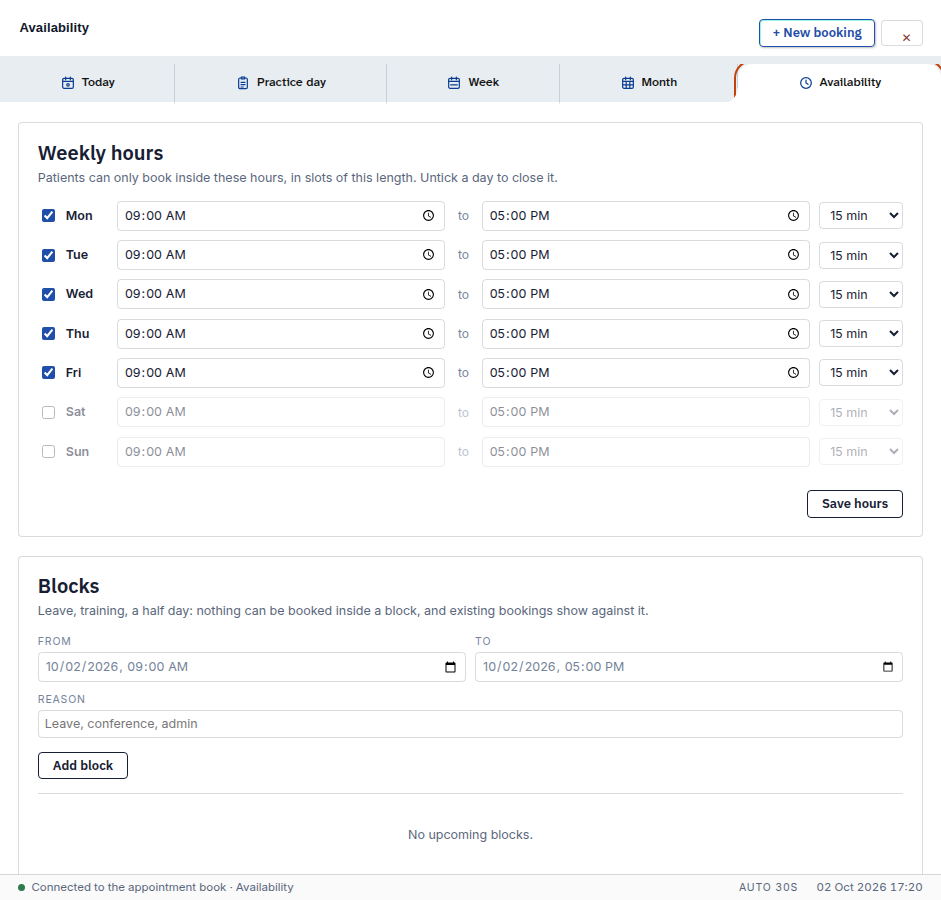Open time picker clock for Tue start time
941x900 pixels.
428,255
